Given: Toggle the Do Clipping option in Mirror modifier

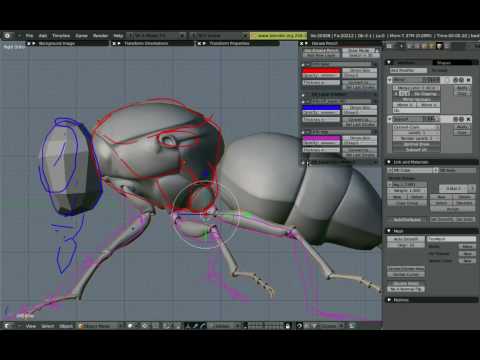Looking at the screenshot, I should point(425,94).
